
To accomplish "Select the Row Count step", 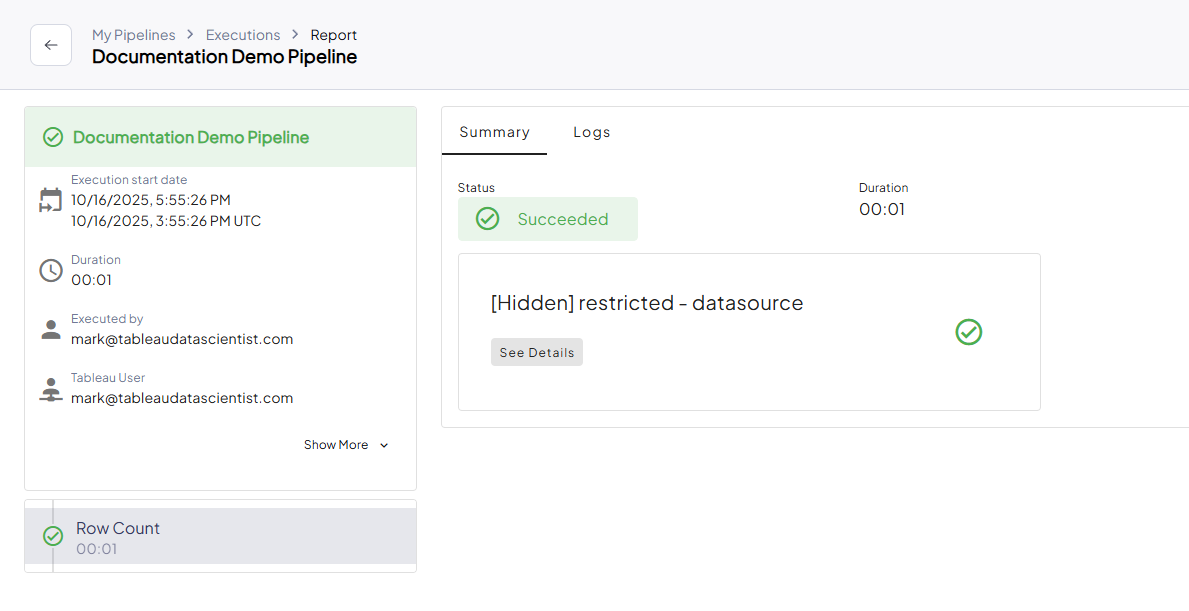I will (221, 536).
